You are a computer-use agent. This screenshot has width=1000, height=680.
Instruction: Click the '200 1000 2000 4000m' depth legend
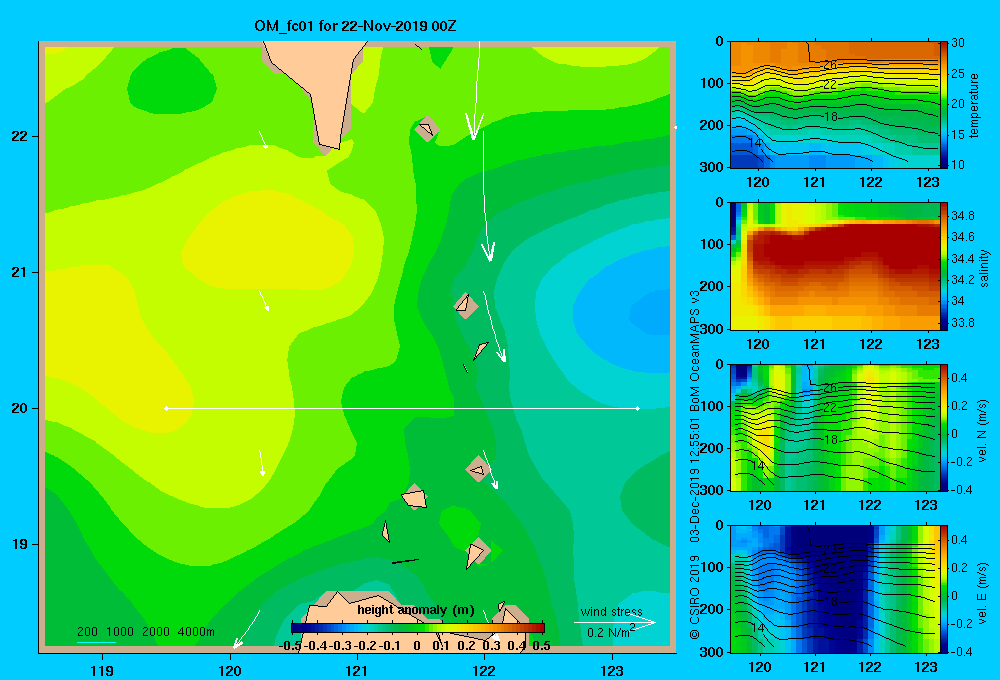pos(145,632)
